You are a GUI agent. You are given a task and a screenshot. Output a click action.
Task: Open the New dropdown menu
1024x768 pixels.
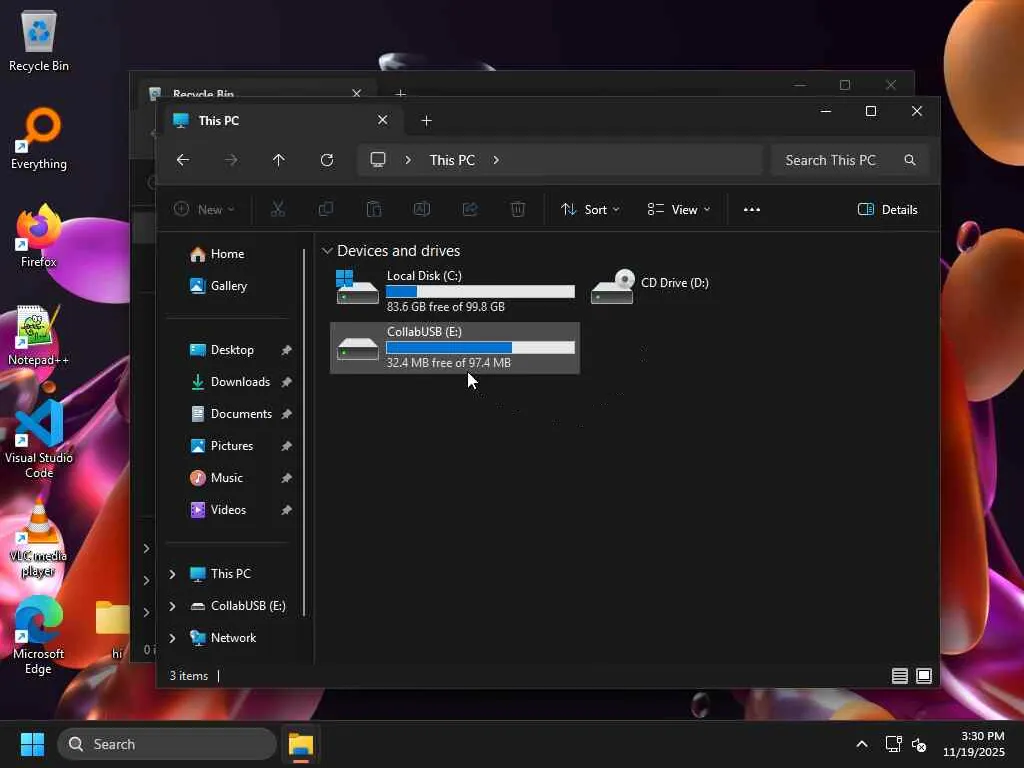204,210
